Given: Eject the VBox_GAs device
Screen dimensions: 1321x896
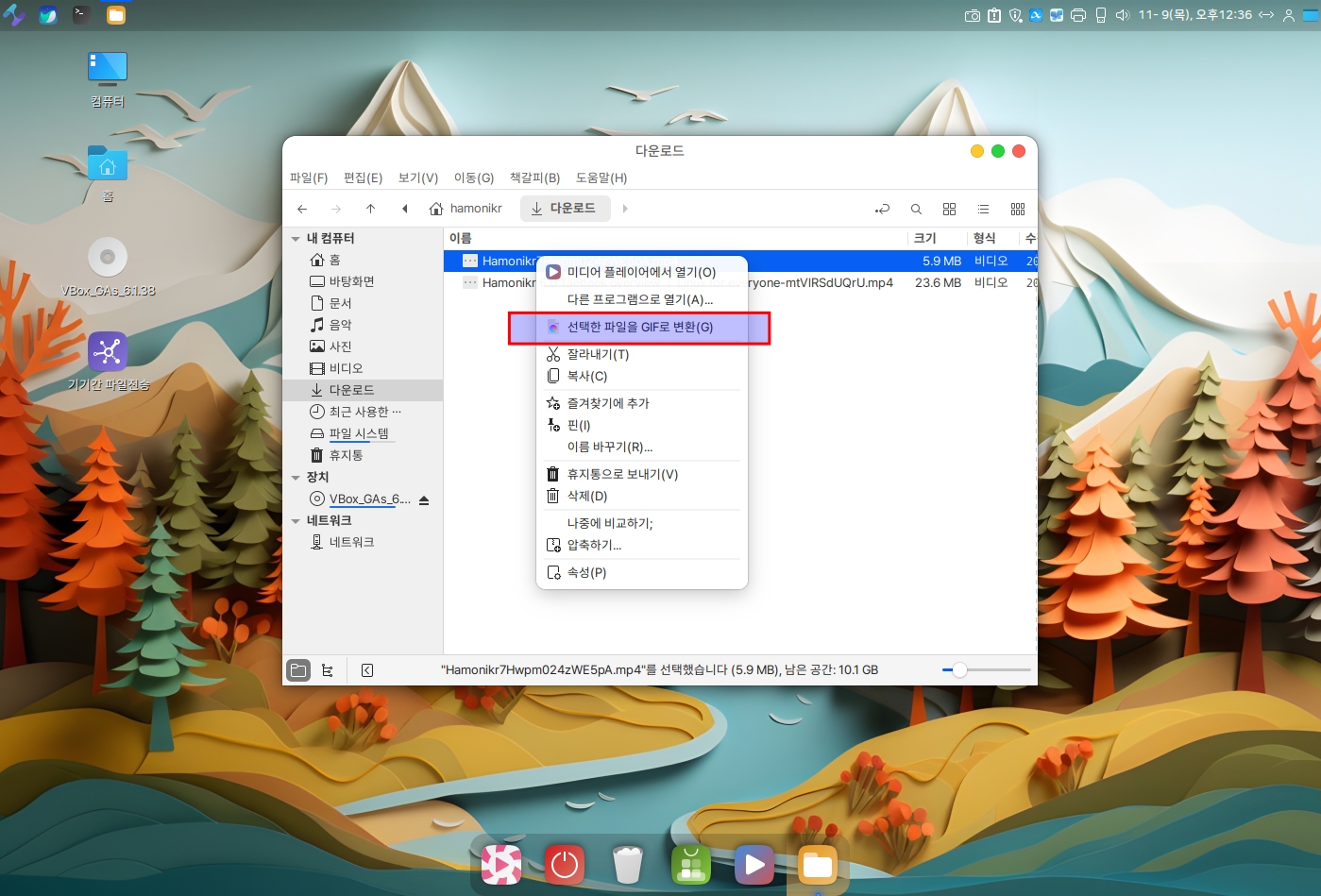Looking at the screenshot, I should click(x=424, y=499).
